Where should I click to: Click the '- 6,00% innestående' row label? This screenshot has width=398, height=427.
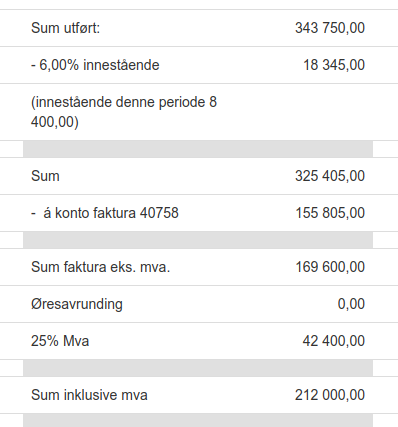pos(95,65)
